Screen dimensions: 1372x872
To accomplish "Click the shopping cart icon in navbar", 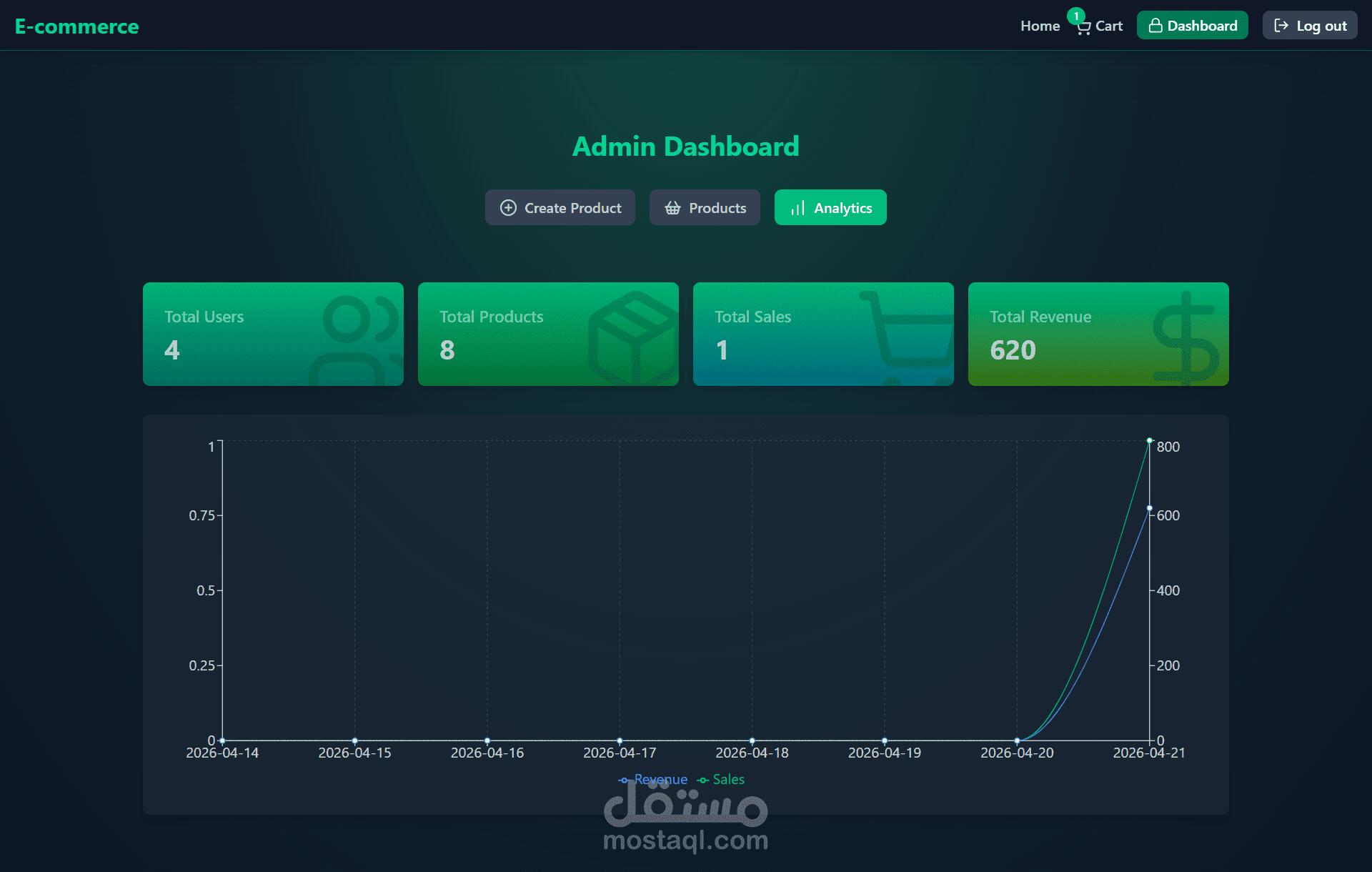I will pos(1084,27).
